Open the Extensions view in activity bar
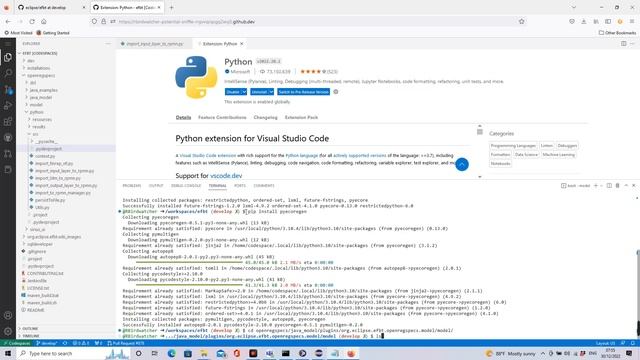 8,122
